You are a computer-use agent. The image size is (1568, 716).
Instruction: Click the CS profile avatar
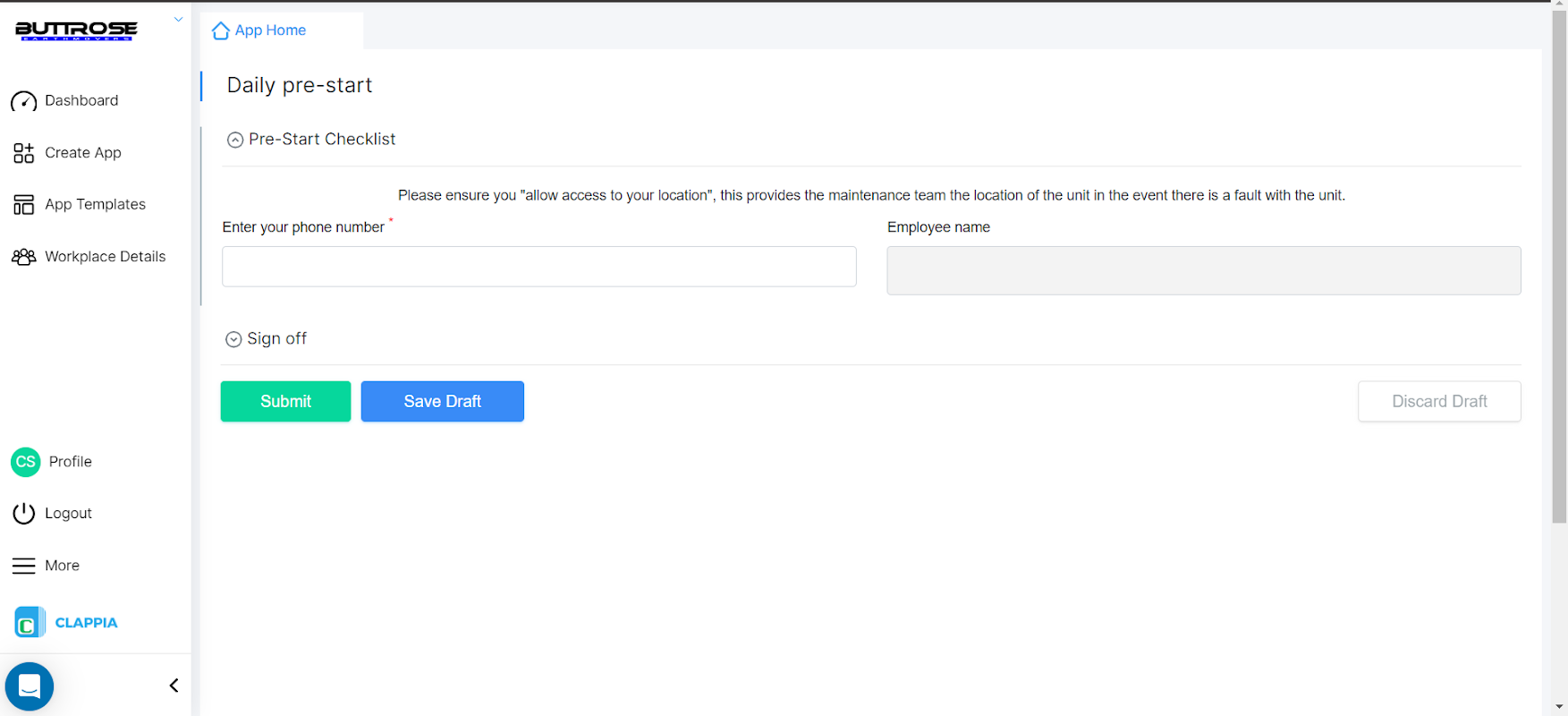click(25, 462)
